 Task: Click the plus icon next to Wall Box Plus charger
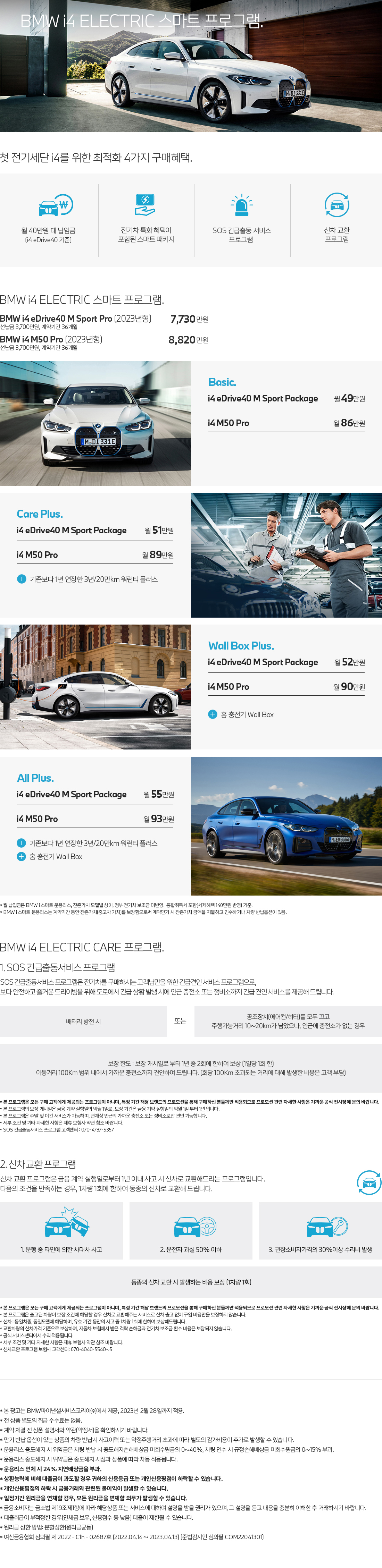(213, 714)
